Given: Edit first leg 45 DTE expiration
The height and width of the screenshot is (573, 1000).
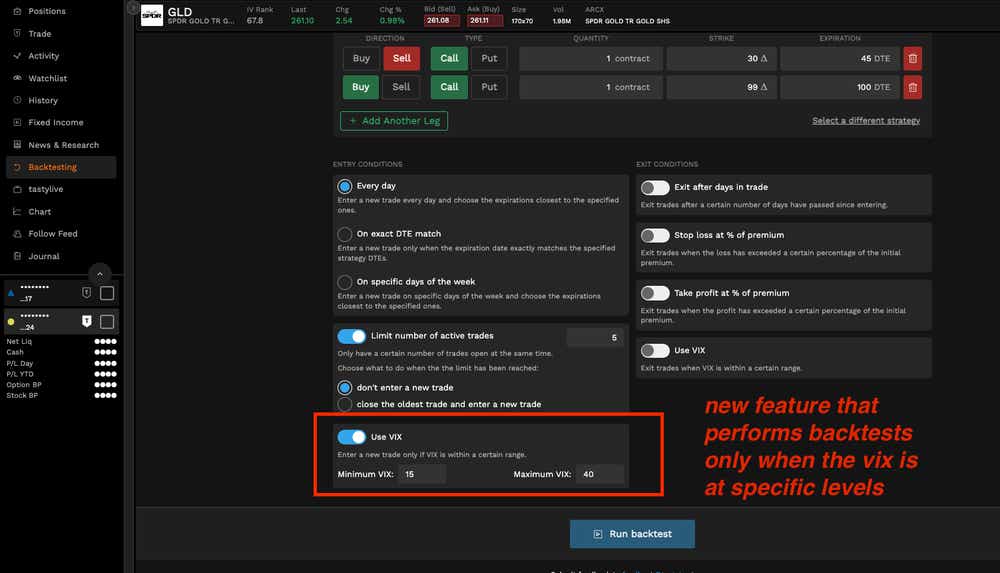Looking at the screenshot, I should (839, 59).
